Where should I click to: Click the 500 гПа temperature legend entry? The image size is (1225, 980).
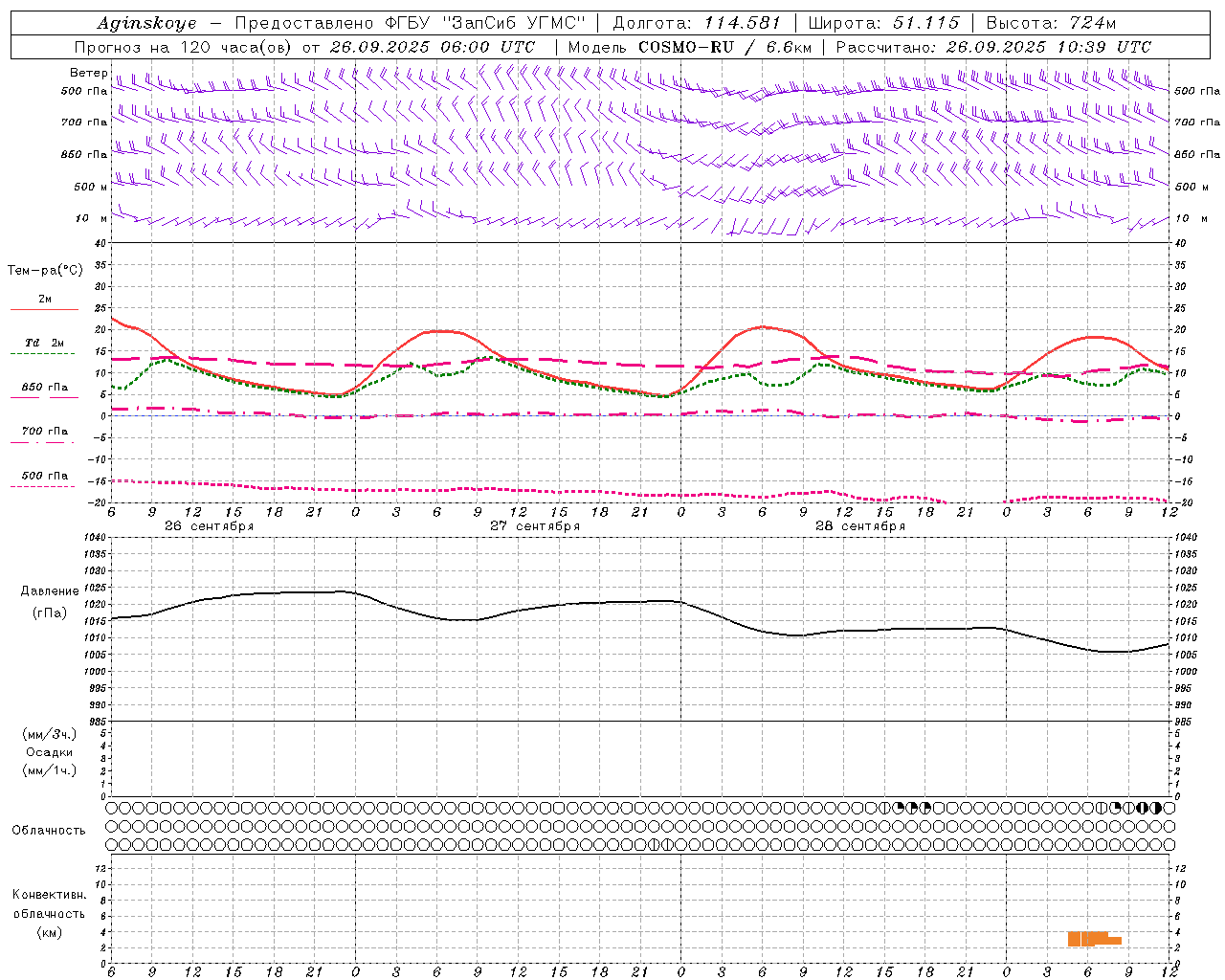pos(45,476)
